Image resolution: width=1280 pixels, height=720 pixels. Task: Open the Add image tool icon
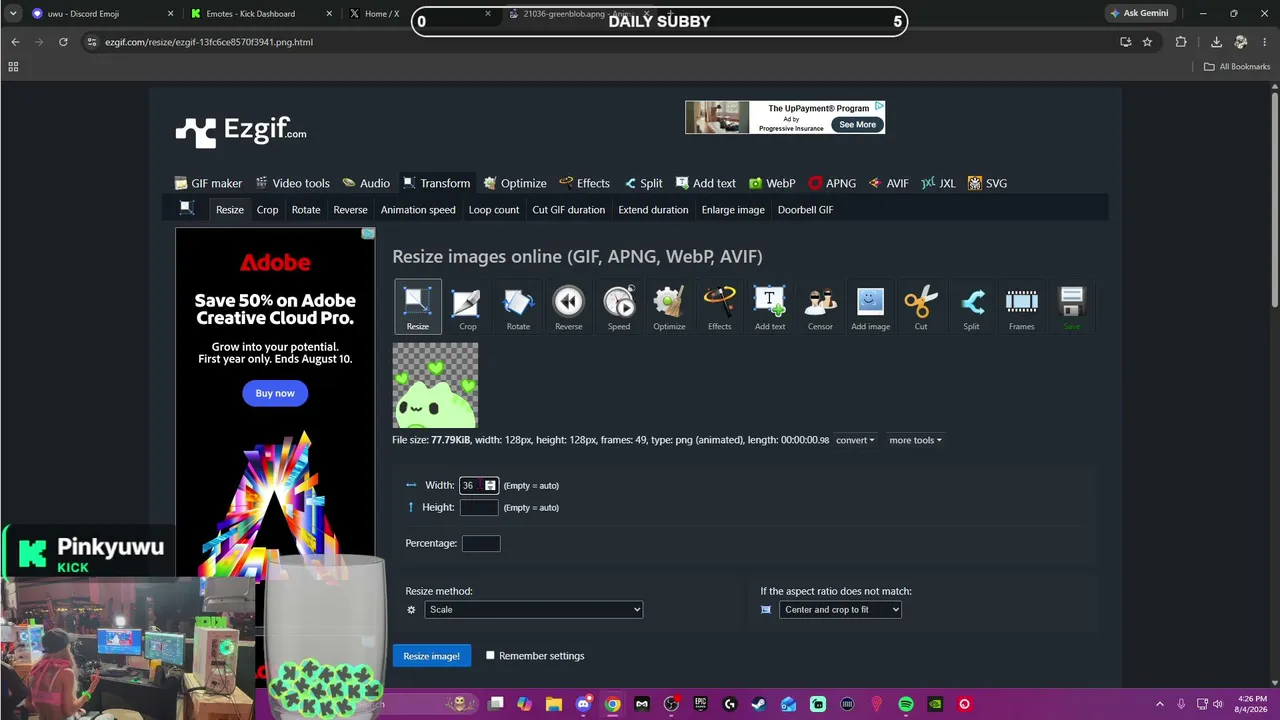[x=870, y=306]
